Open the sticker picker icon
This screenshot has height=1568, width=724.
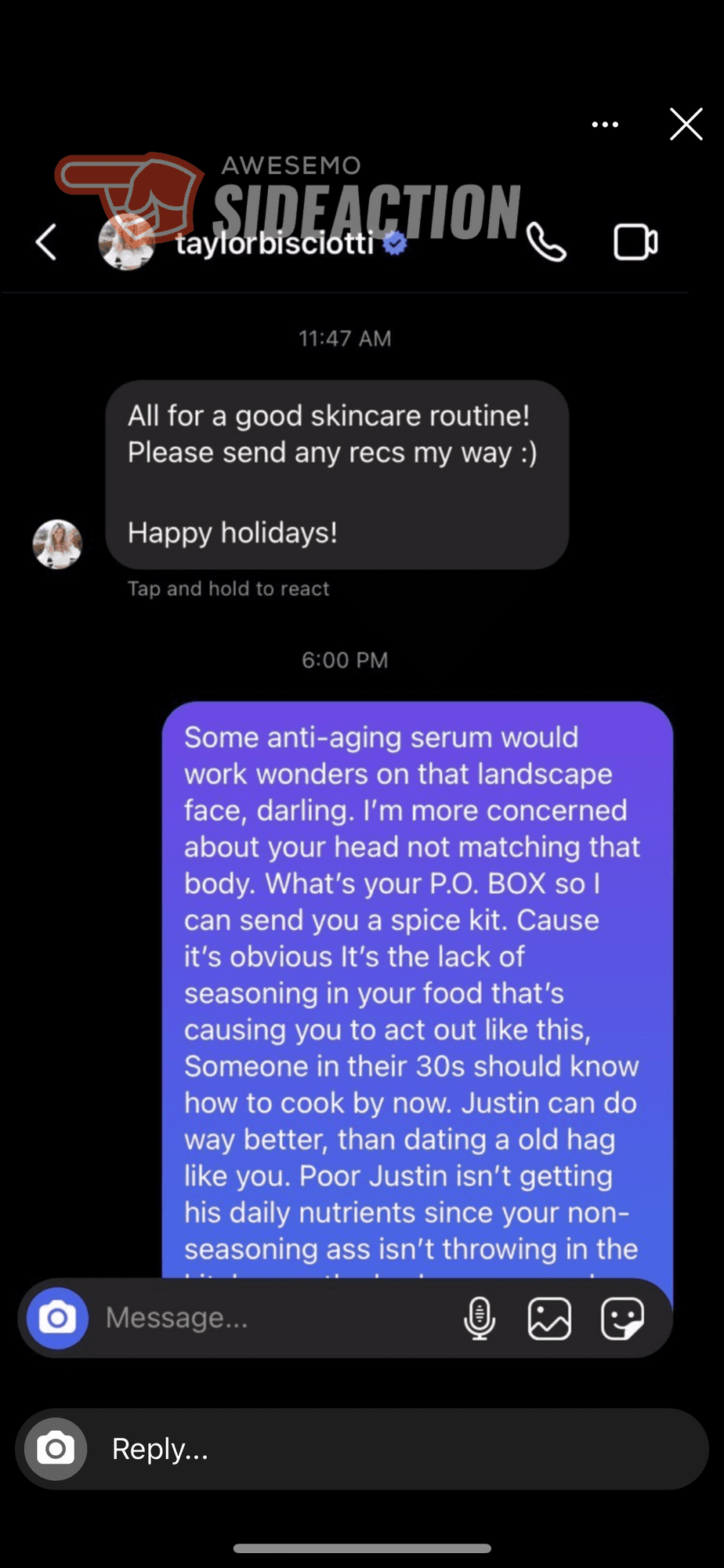pos(622,1318)
